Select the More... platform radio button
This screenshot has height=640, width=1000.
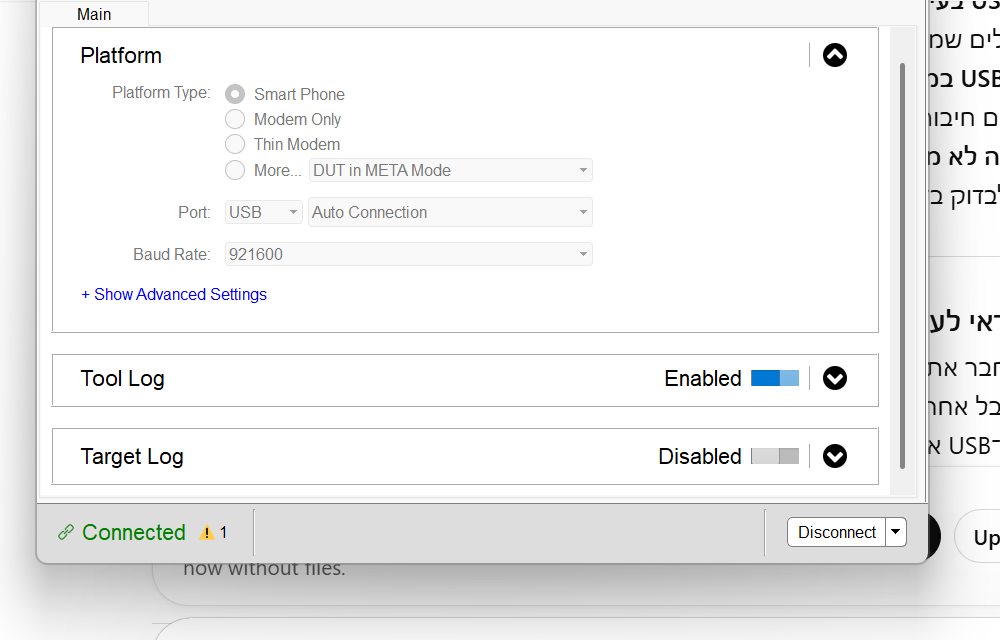point(235,170)
